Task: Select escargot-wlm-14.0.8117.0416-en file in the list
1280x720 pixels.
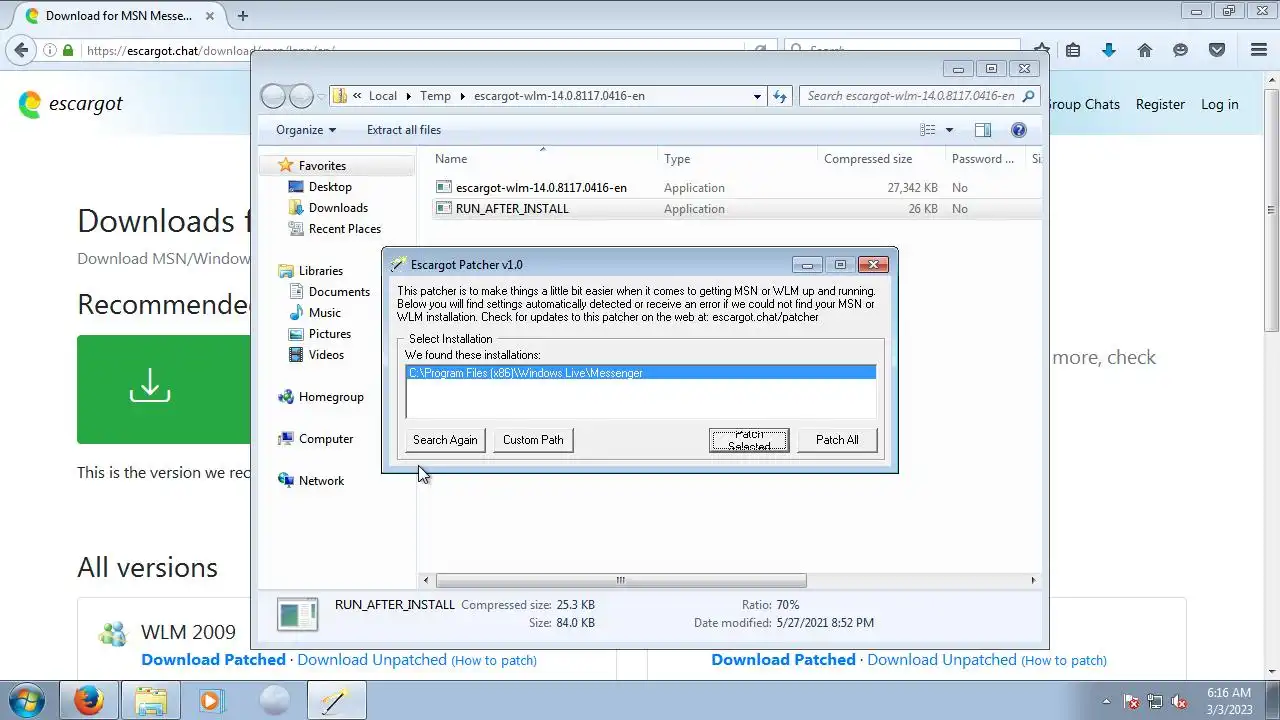Action: tap(541, 188)
